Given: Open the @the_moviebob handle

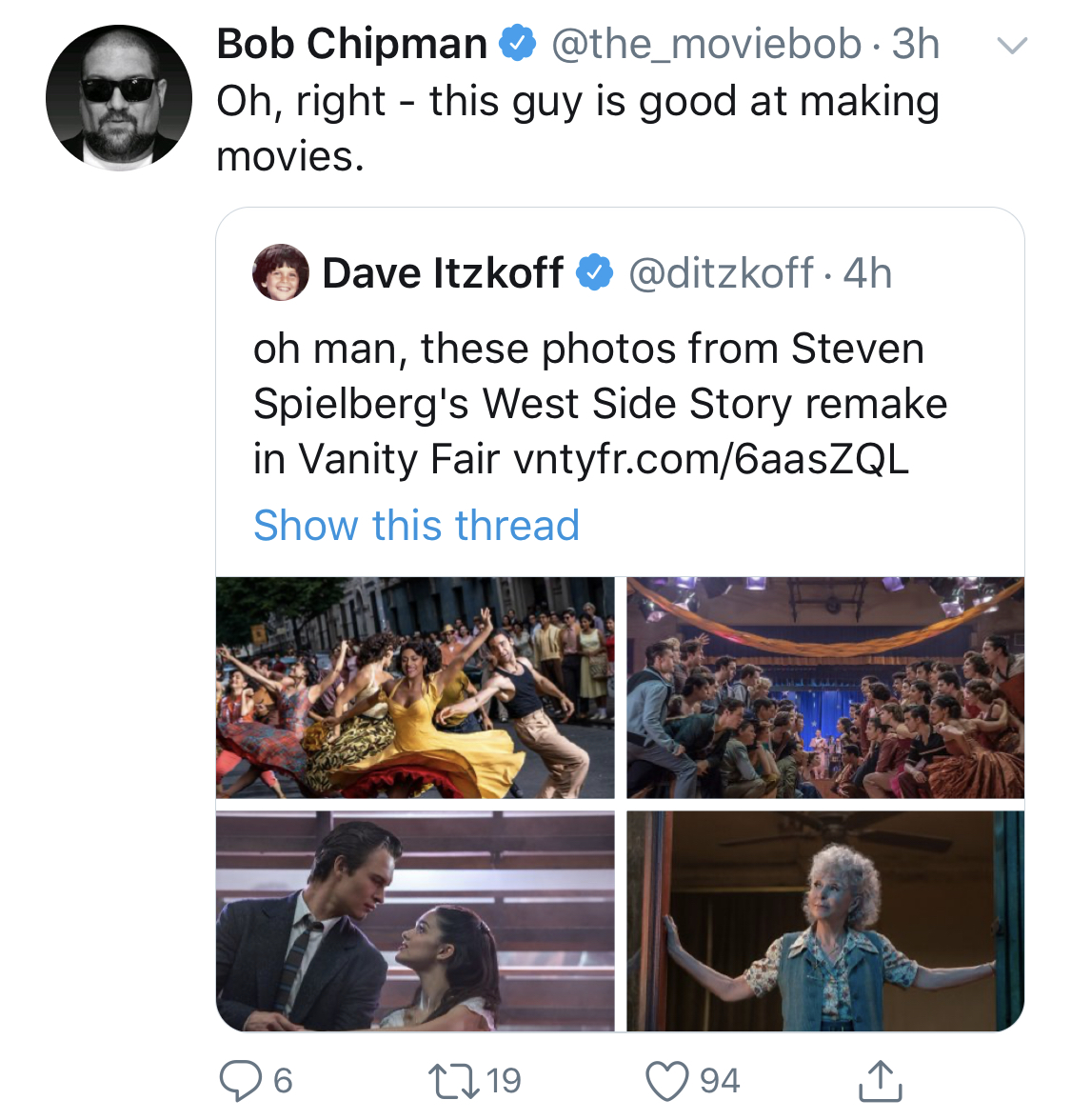Looking at the screenshot, I should pos(706,44).
